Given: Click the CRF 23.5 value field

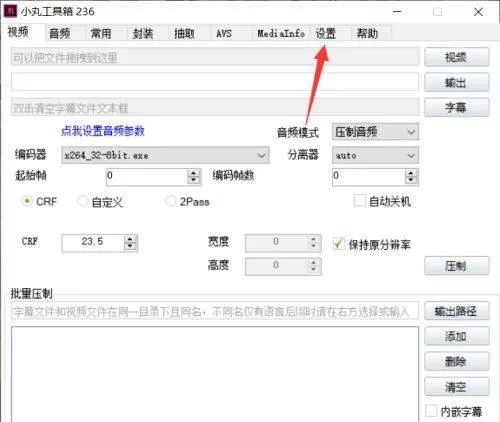Looking at the screenshot, I should click(93, 243).
